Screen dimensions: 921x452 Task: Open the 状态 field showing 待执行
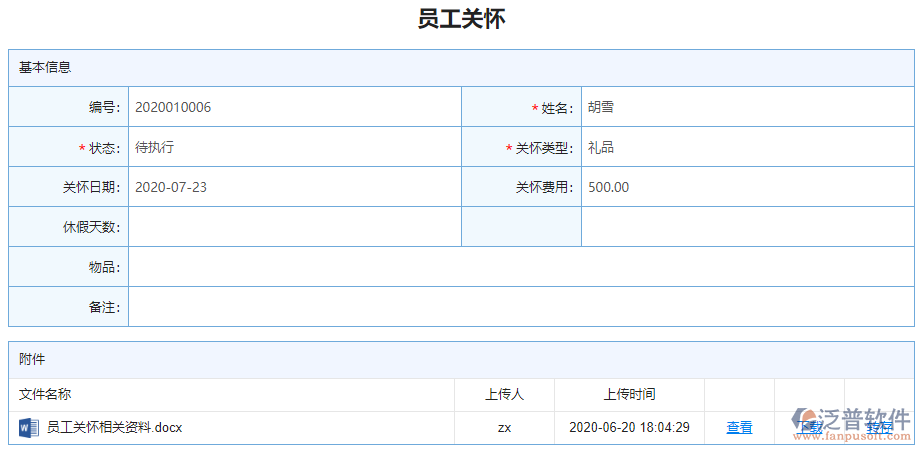point(294,147)
